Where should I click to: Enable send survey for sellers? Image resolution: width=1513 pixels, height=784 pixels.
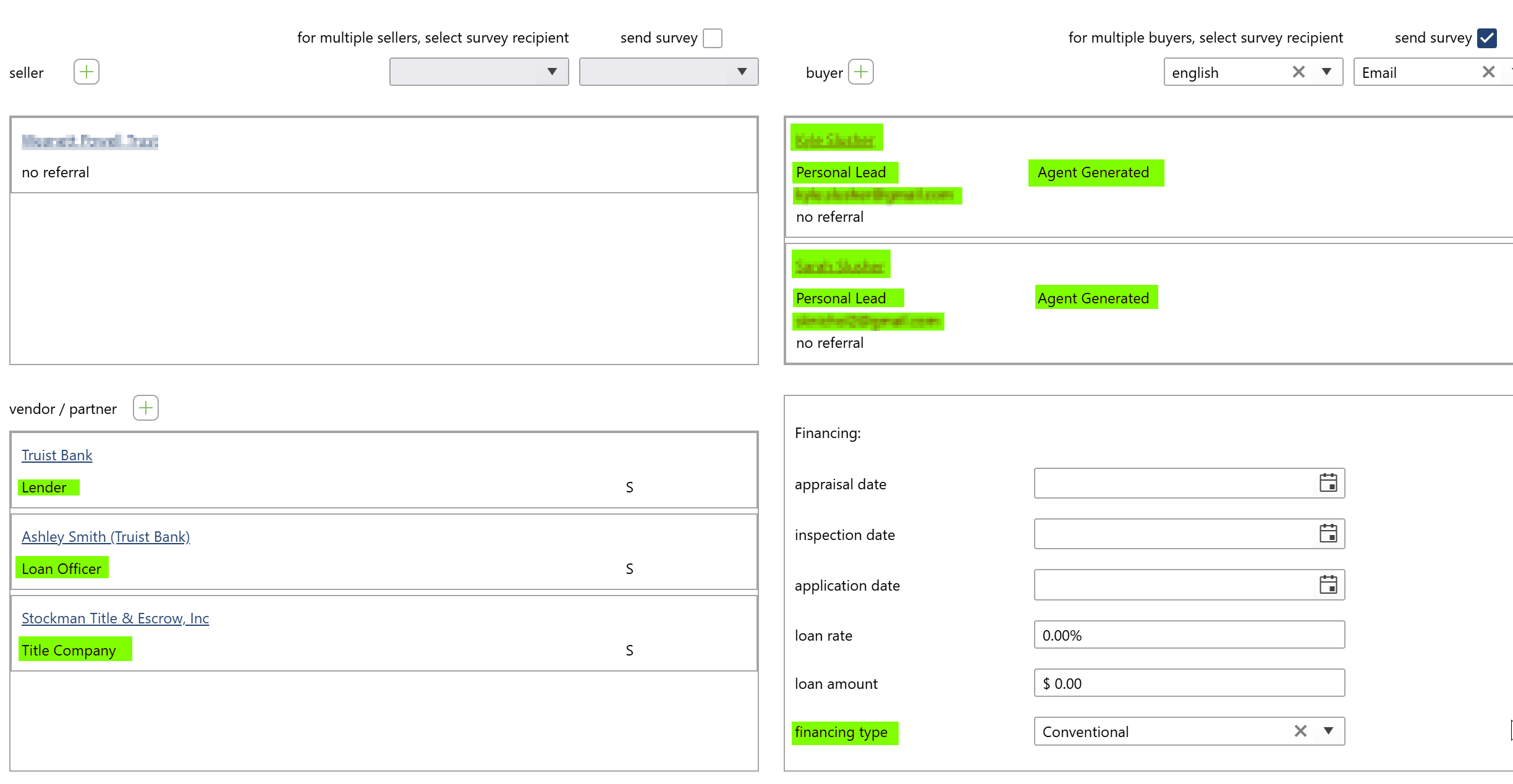[713, 38]
